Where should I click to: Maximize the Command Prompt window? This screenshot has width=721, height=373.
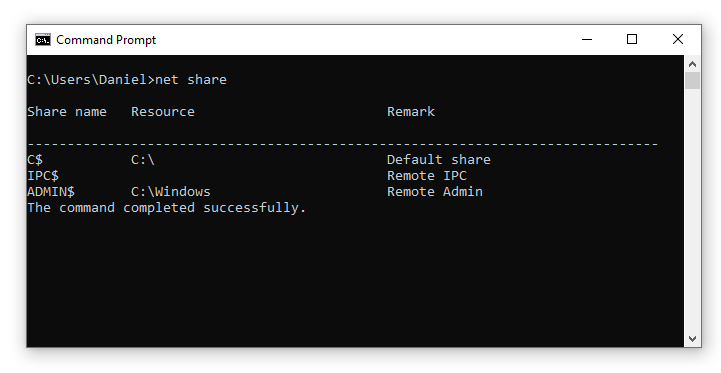tap(632, 40)
